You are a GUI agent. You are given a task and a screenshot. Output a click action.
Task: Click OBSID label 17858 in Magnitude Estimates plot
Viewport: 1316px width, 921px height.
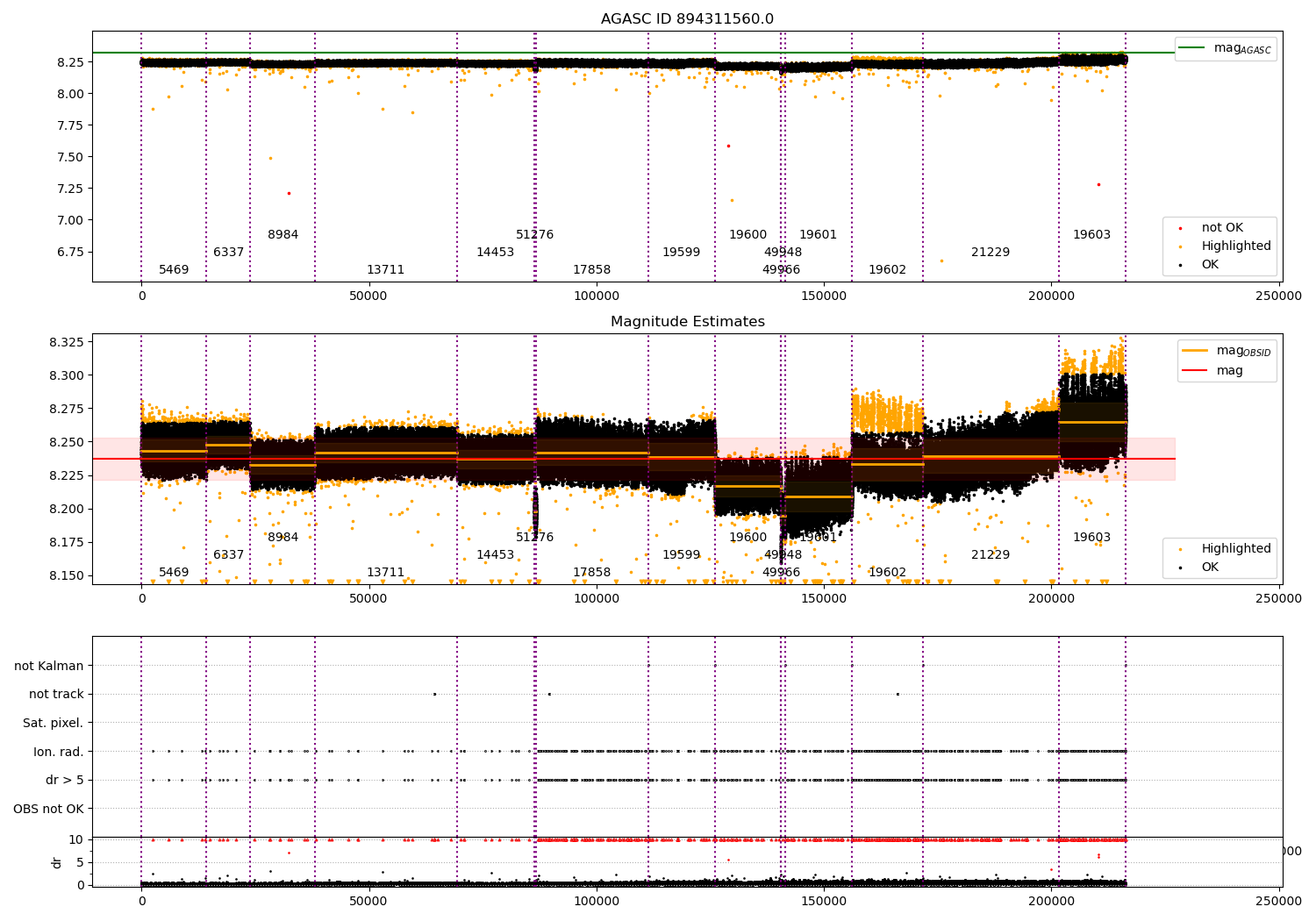pyautogui.click(x=592, y=572)
